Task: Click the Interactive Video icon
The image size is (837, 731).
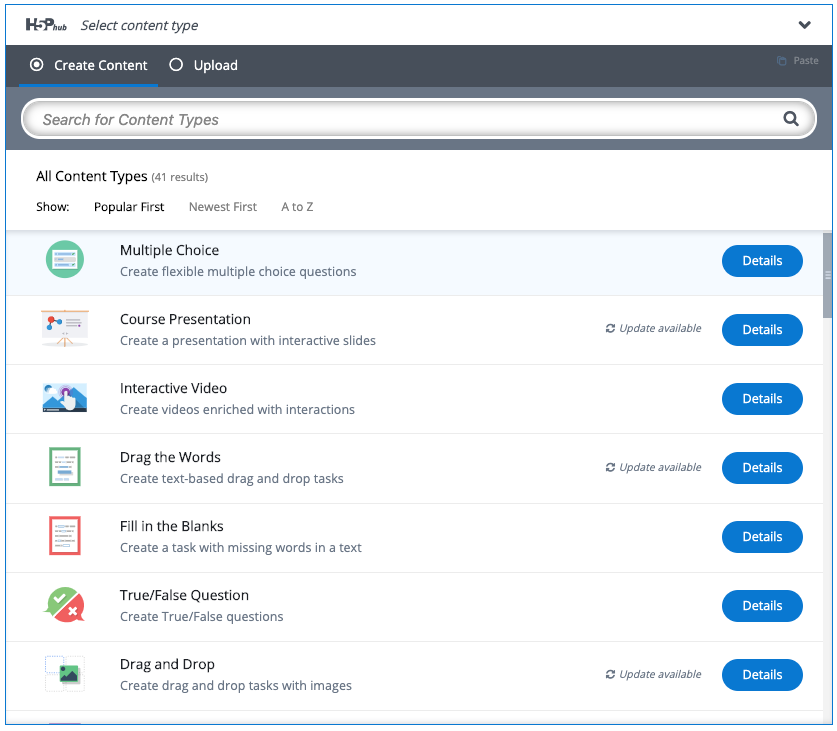Action: coord(65,398)
